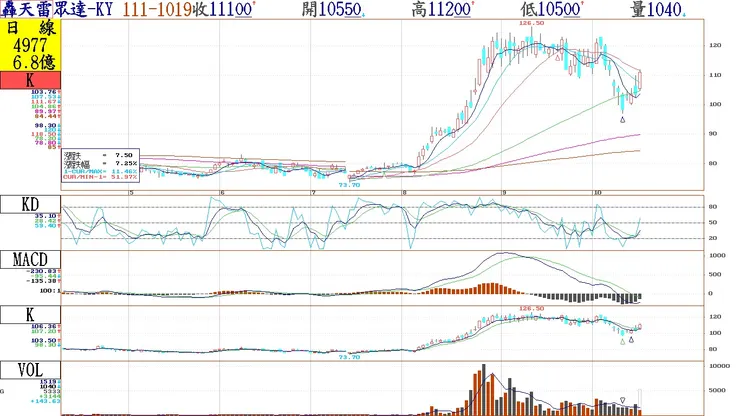Click the 73.70 low label in main chart
Image resolution: width=740 pixels, height=416 pixels.
click(349, 185)
